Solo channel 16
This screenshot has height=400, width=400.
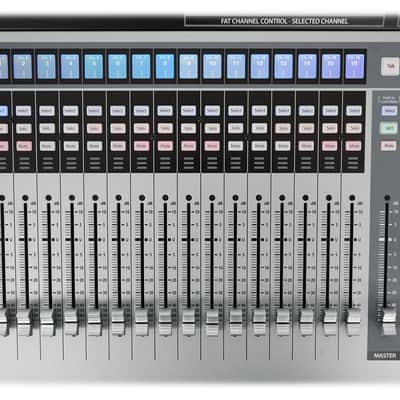tap(354, 129)
